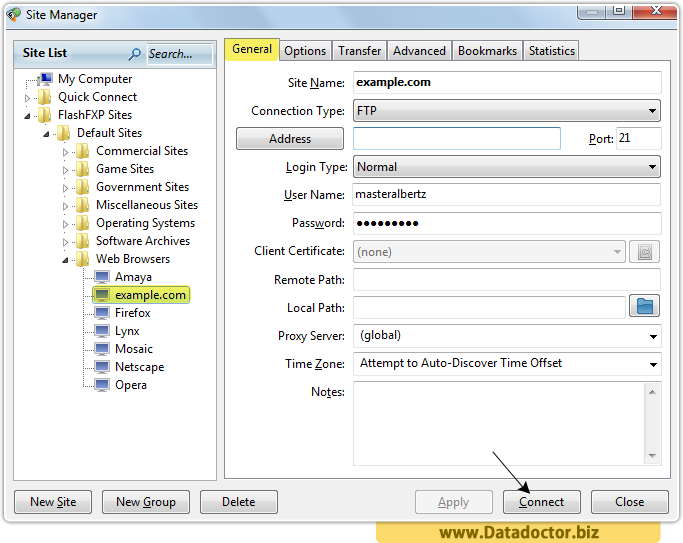Image resolution: width=683 pixels, height=543 pixels.
Task: Delete the selected site
Action: [x=239, y=502]
